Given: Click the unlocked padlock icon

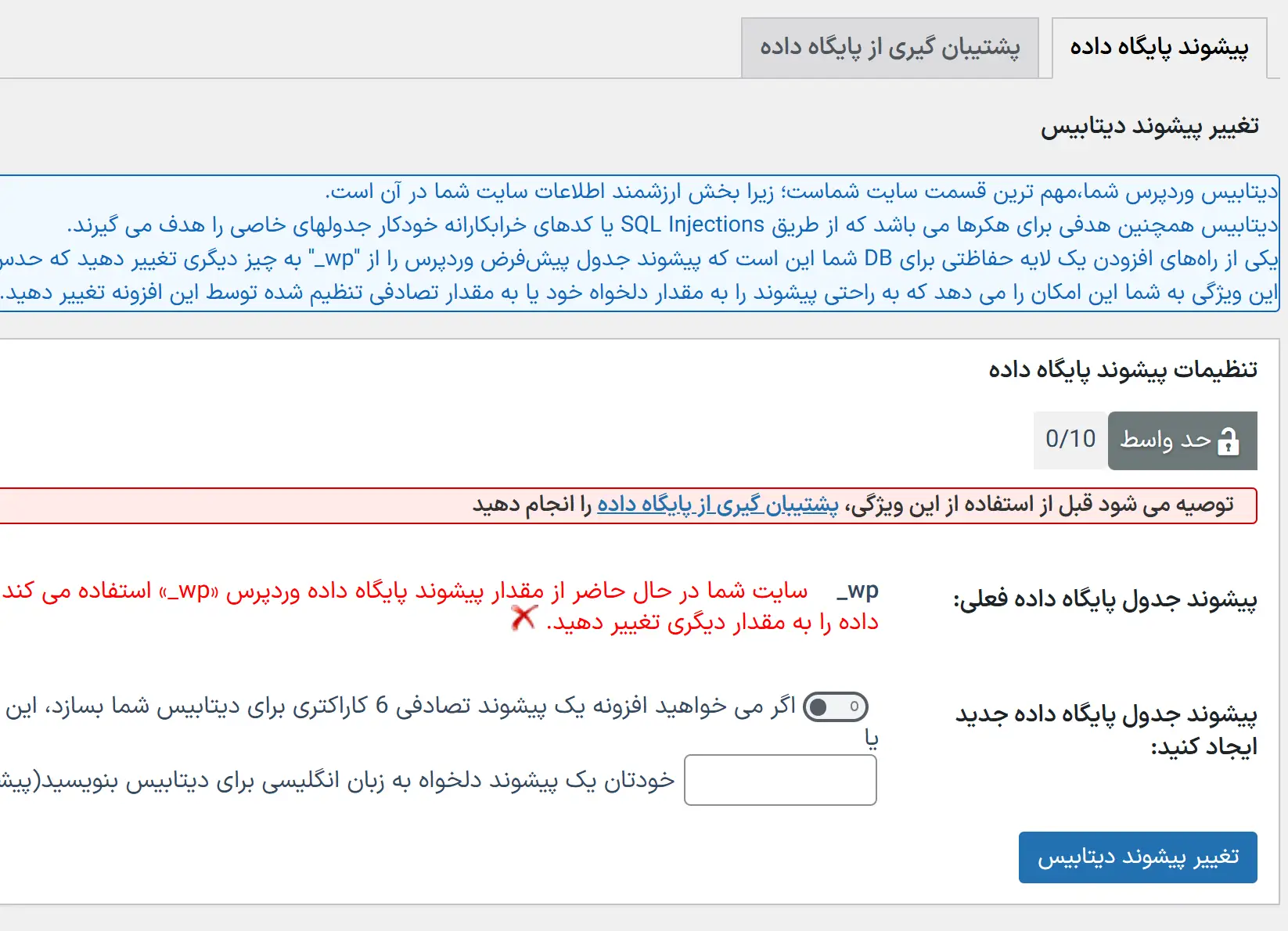Looking at the screenshot, I should [x=1229, y=441].
